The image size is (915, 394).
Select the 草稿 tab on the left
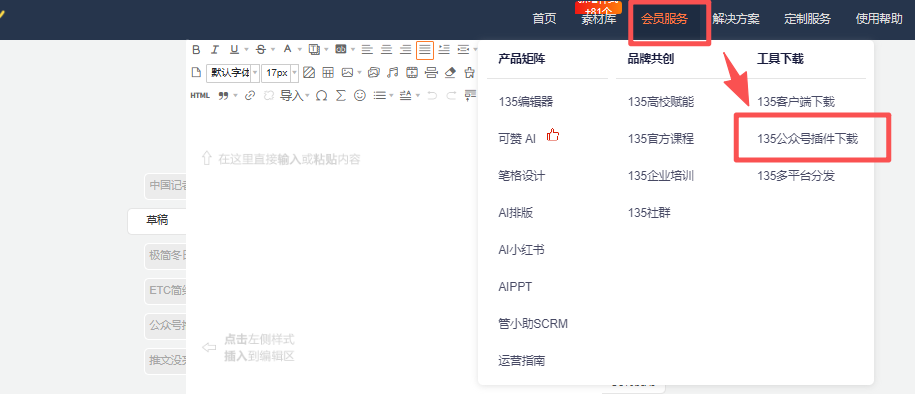pos(157,221)
